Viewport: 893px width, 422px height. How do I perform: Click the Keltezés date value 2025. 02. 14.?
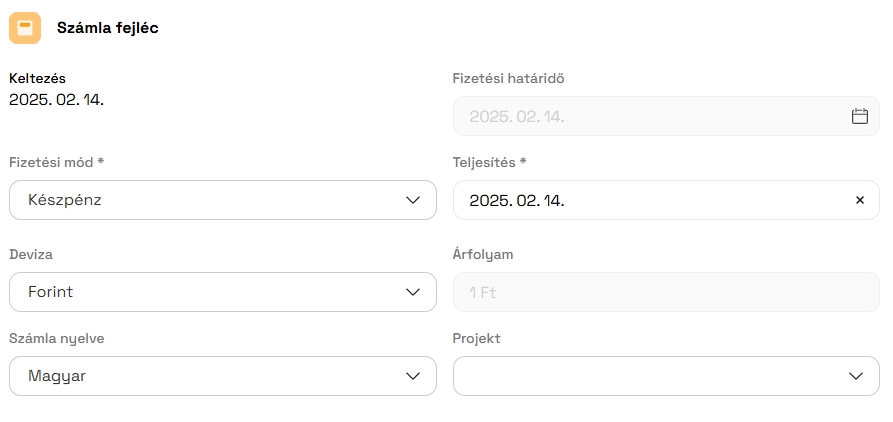56,100
